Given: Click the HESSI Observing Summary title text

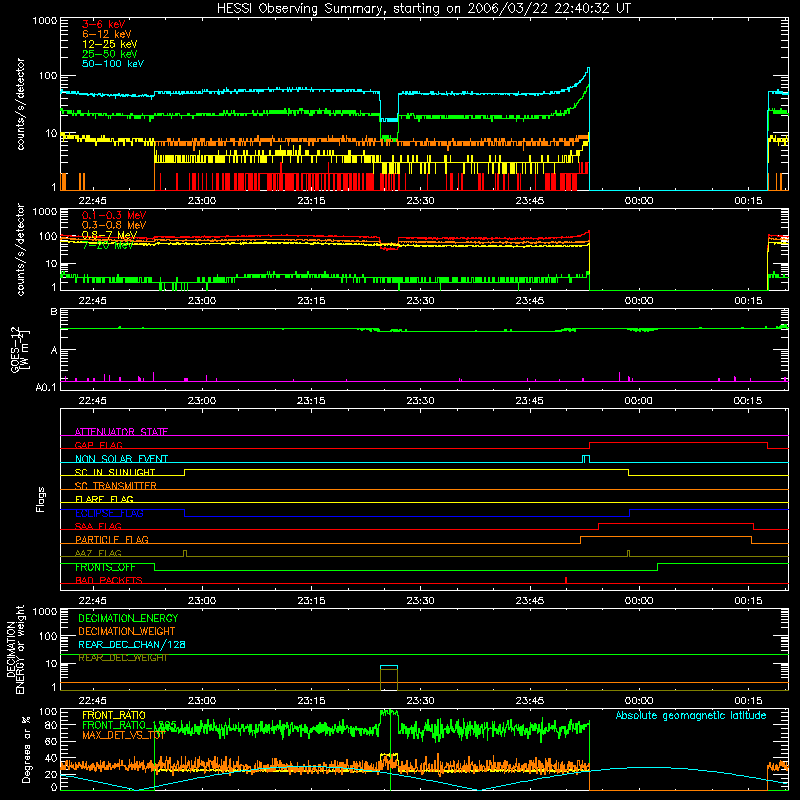Looking at the screenshot, I should point(423,9).
